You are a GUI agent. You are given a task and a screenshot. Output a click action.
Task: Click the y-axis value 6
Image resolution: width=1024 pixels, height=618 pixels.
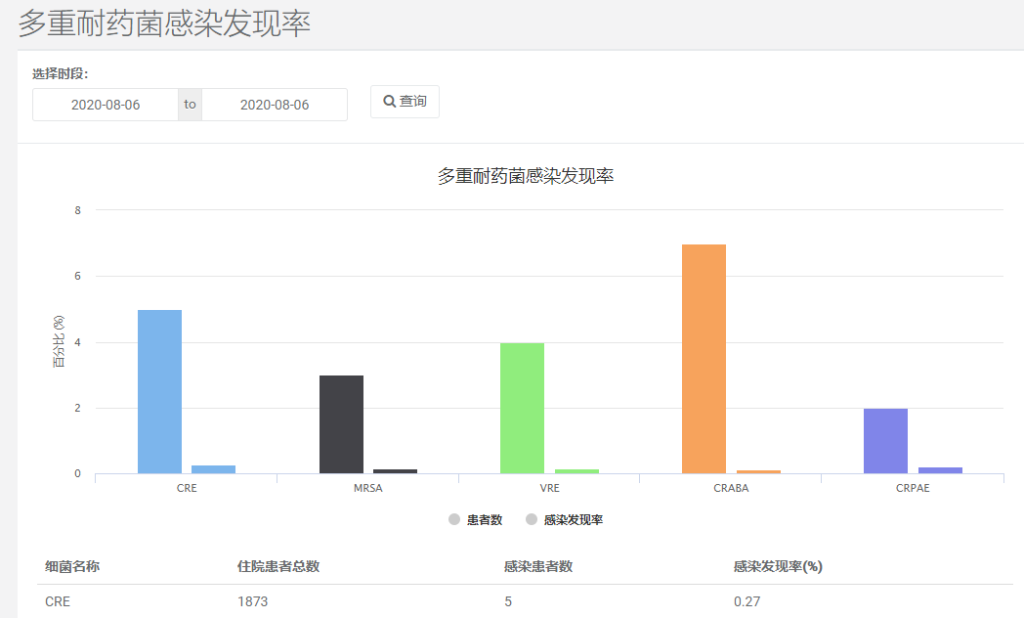point(78,276)
